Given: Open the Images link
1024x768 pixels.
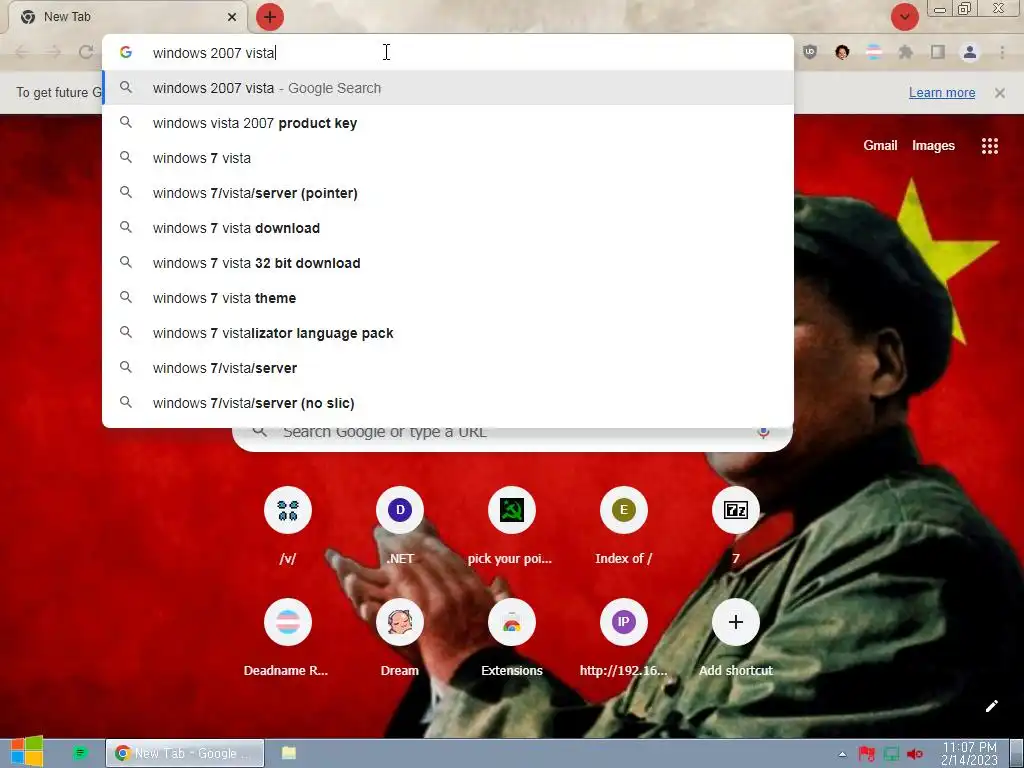Looking at the screenshot, I should coord(933,146).
